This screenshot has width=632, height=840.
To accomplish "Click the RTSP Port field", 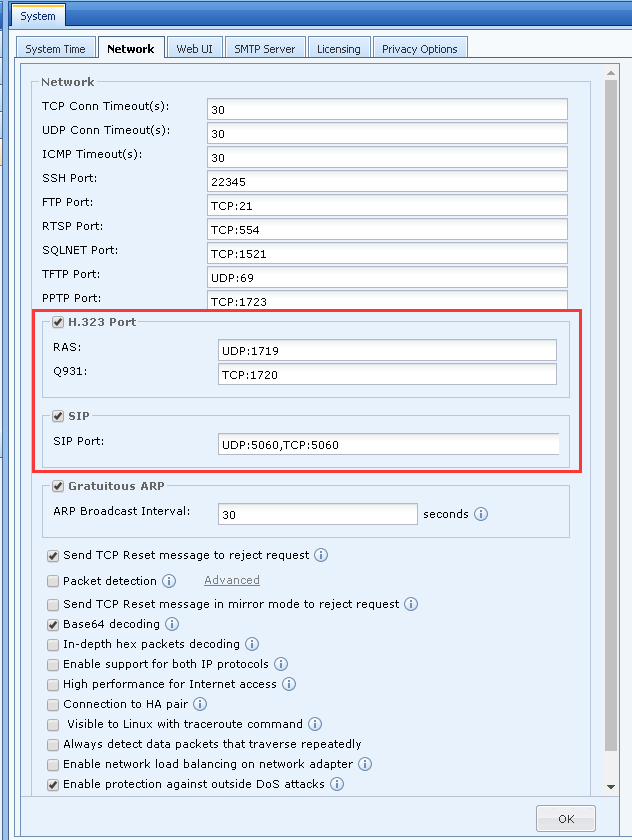I will tap(387, 229).
